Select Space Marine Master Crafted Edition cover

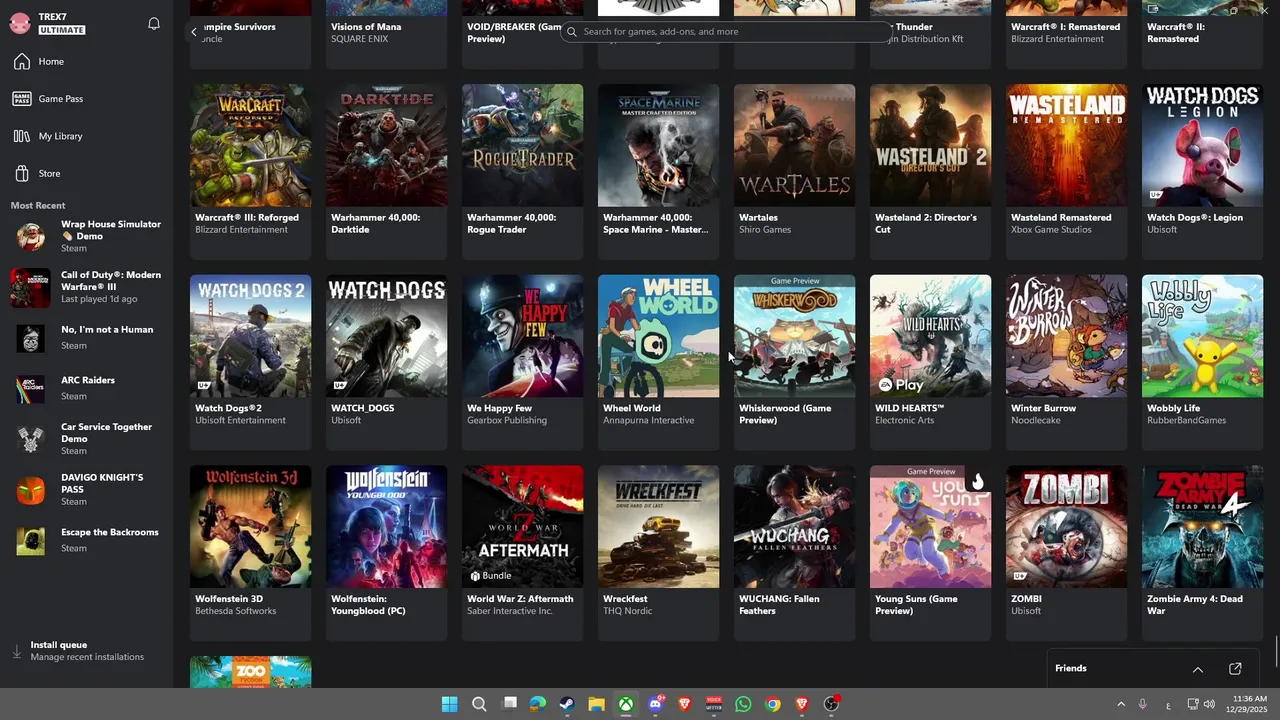coord(658,145)
